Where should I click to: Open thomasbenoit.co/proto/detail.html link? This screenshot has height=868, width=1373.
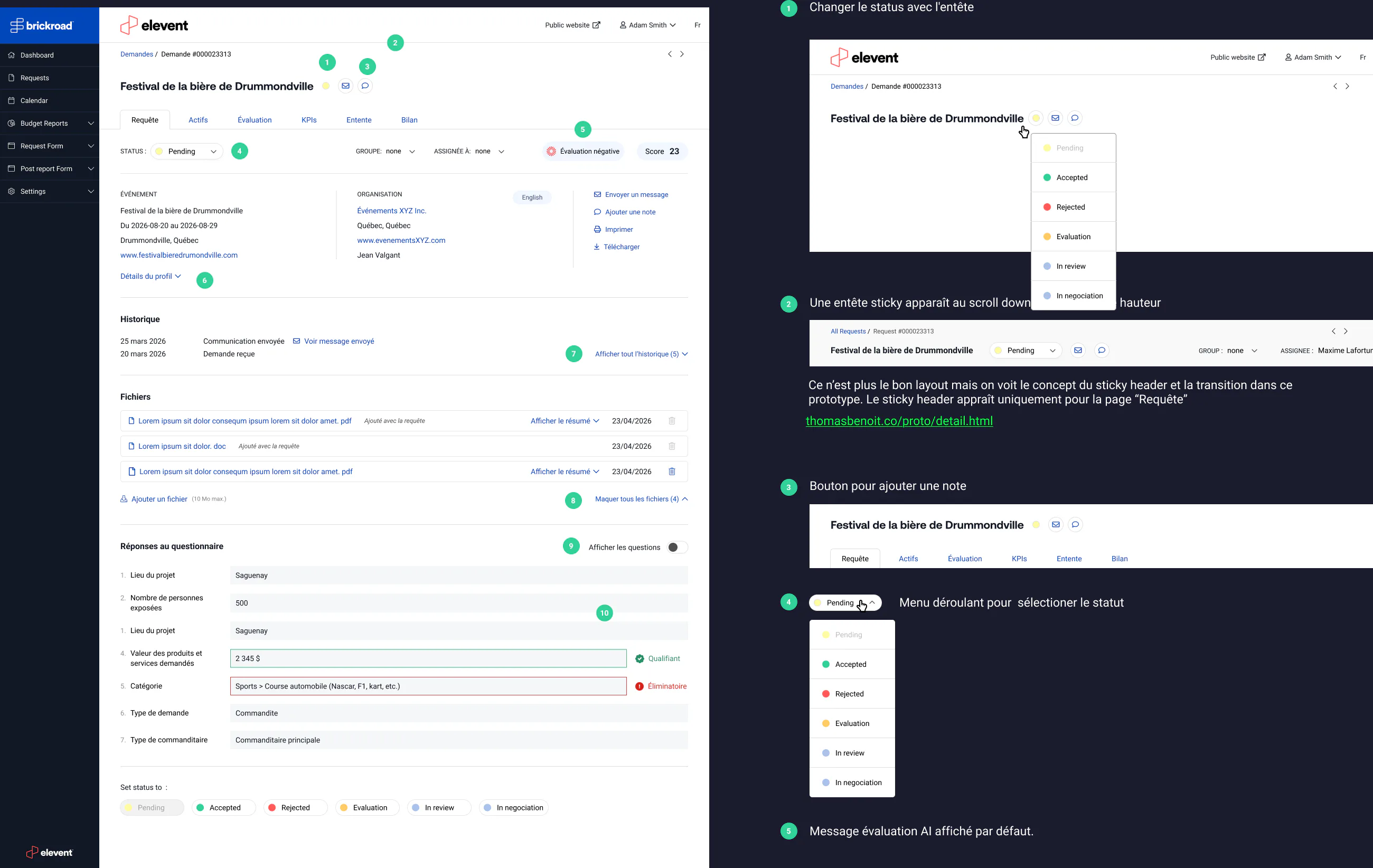899,421
